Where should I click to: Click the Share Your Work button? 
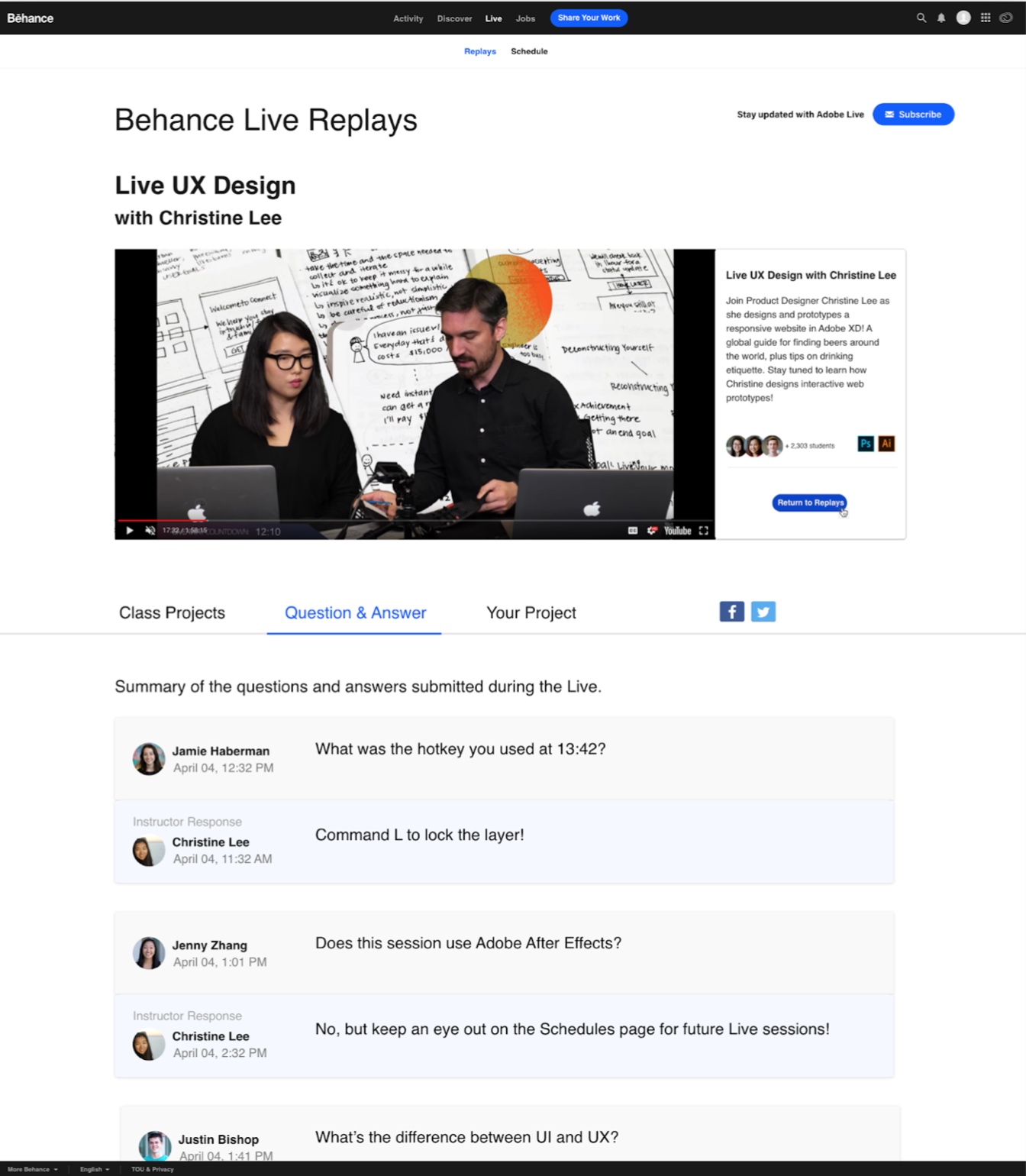589,18
